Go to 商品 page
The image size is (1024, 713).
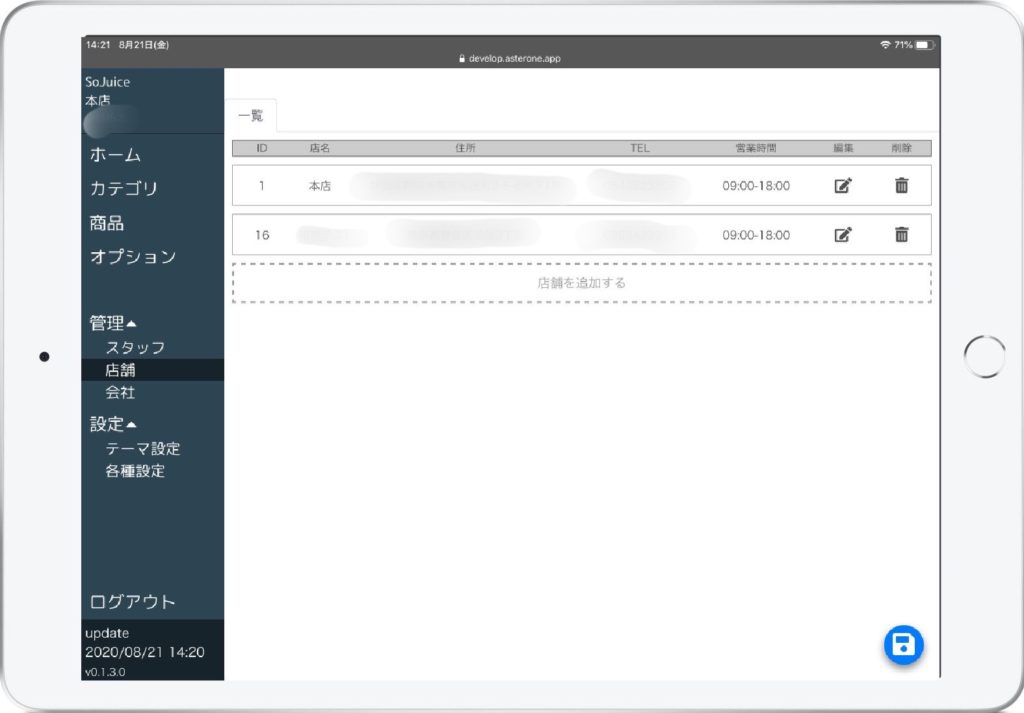[x=107, y=223]
